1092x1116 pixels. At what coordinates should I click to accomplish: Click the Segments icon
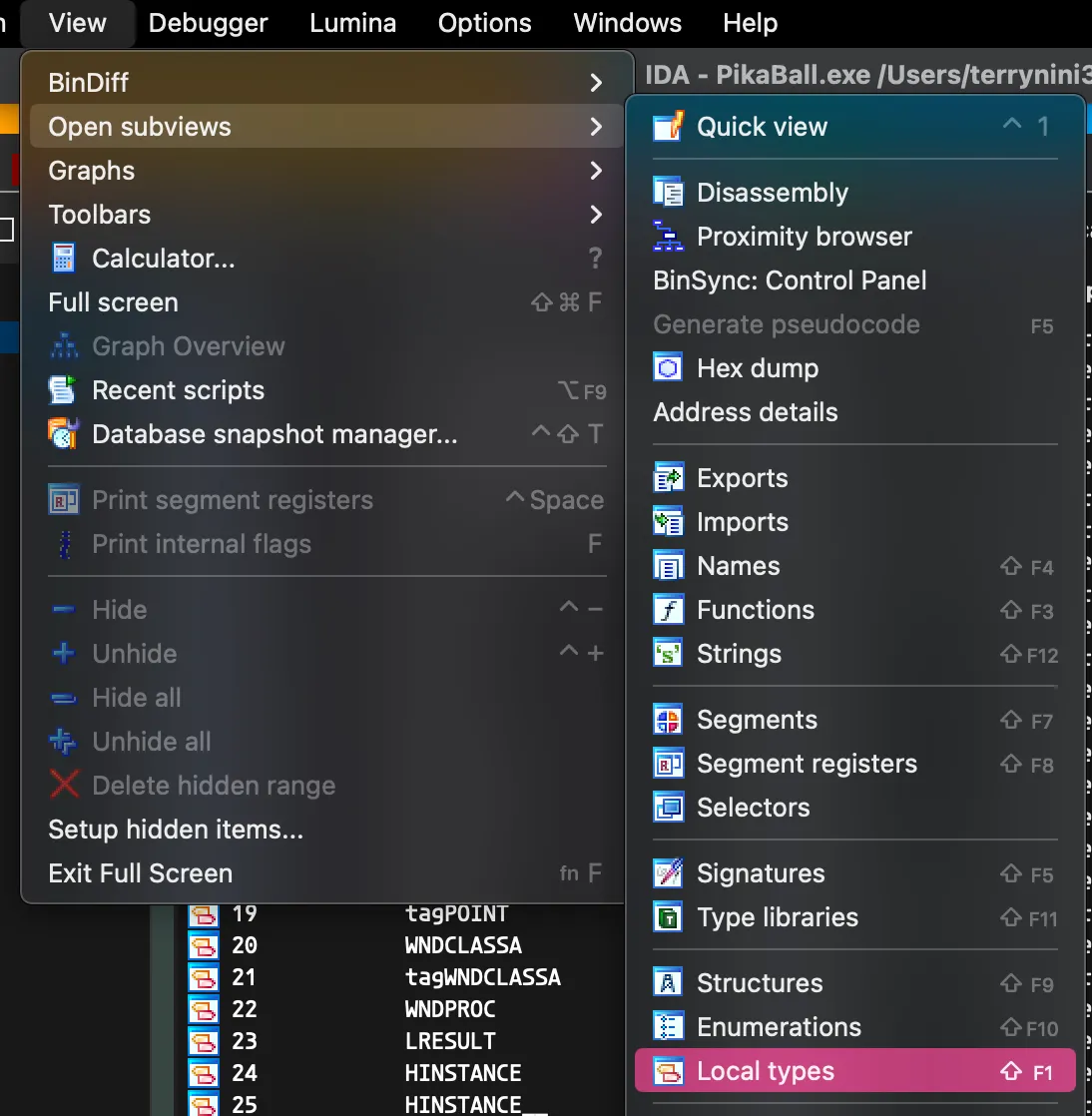coord(669,720)
